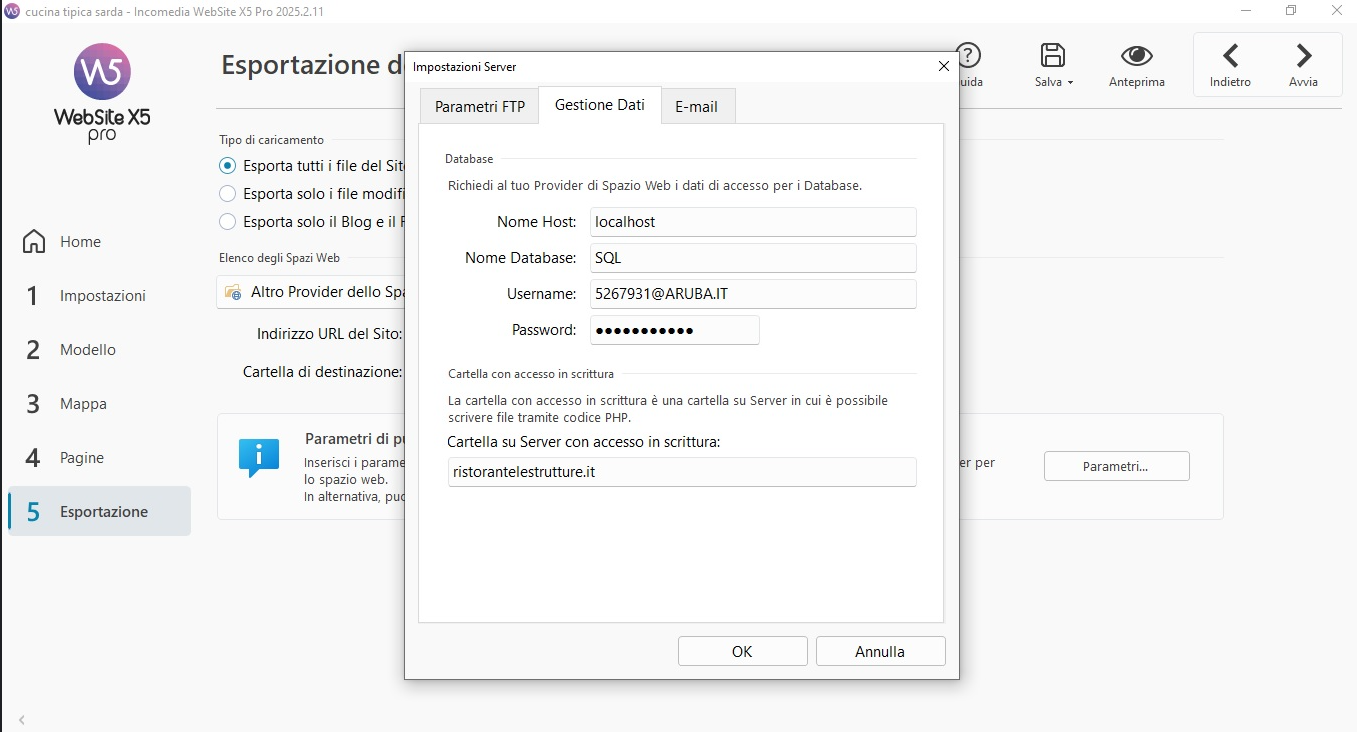Image resolution: width=1357 pixels, height=732 pixels.
Task: Click the Home icon in sidebar
Action: point(34,242)
